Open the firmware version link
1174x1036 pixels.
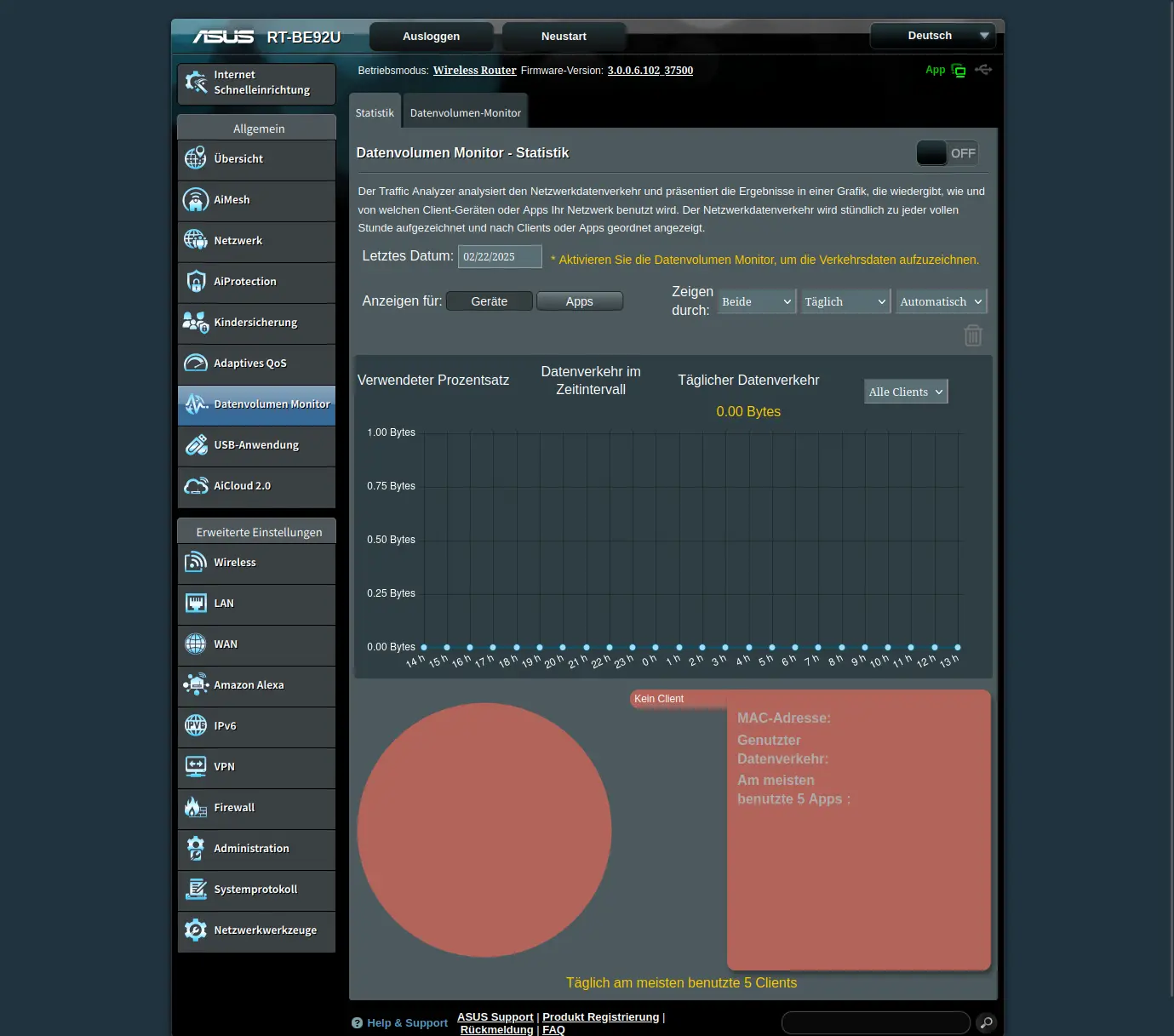pyautogui.click(x=650, y=71)
